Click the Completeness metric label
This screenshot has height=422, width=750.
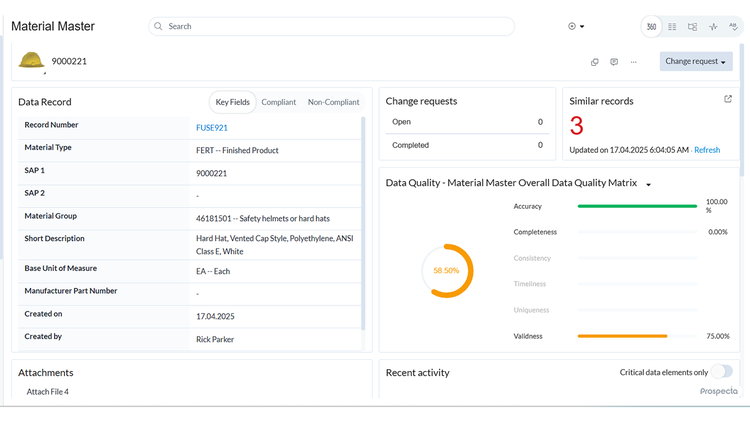coord(535,232)
